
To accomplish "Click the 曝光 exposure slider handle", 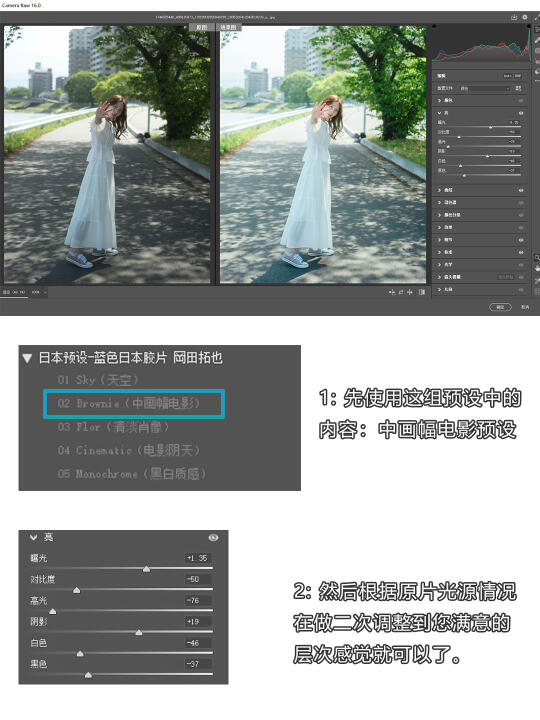I will pos(146,569).
